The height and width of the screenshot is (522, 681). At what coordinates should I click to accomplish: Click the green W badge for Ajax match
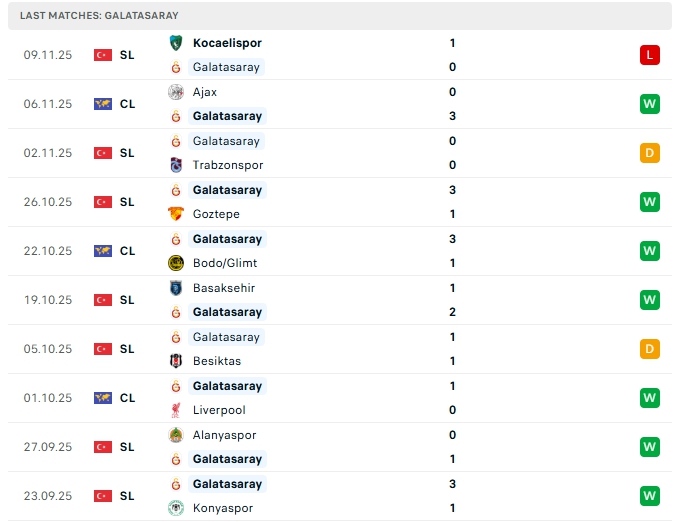coord(650,104)
